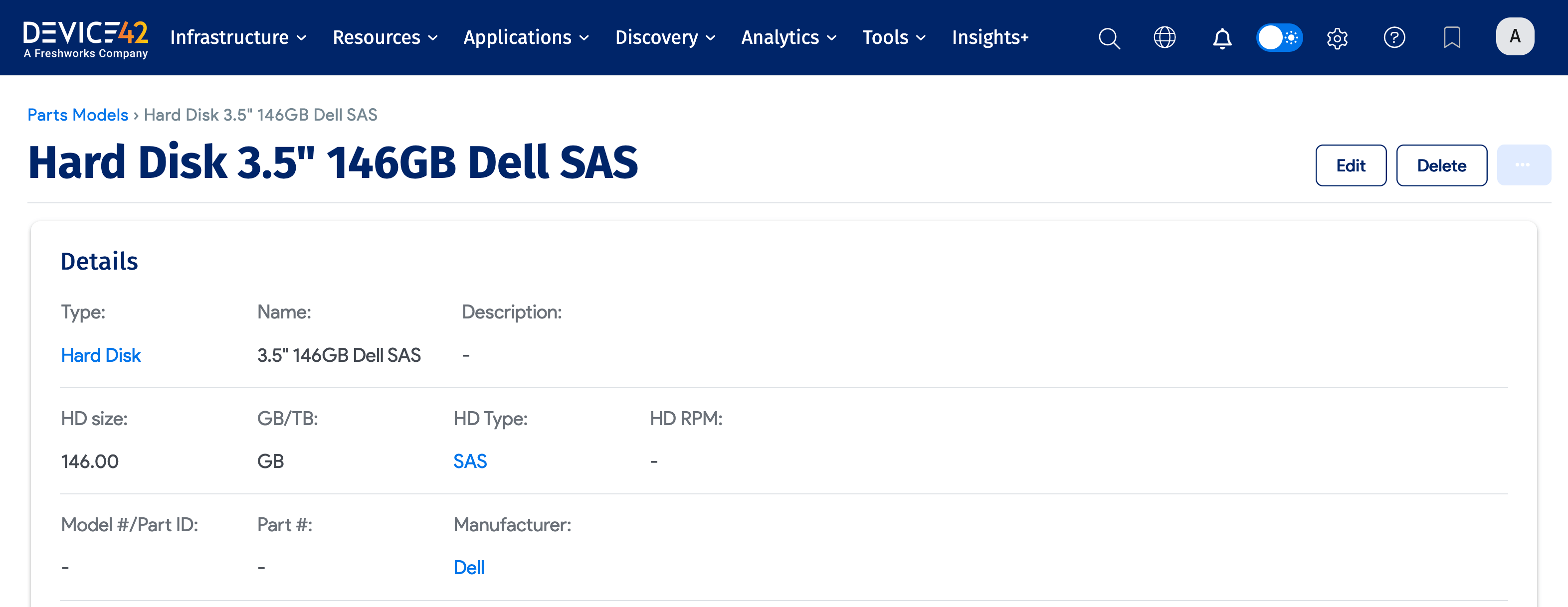Go to Parts Models breadcrumb link
Screen dimensions: 1568x607
77,115
